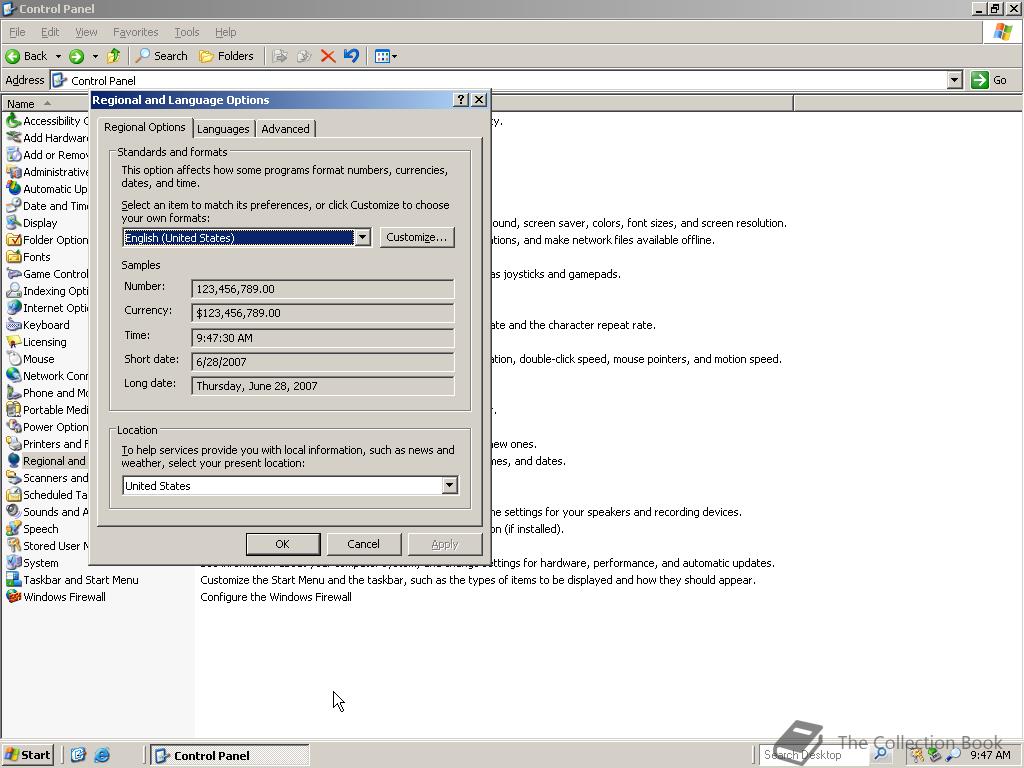1024x768 pixels.
Task: Select the Administrative Tools icon
Action: click(x=14, y=172)
